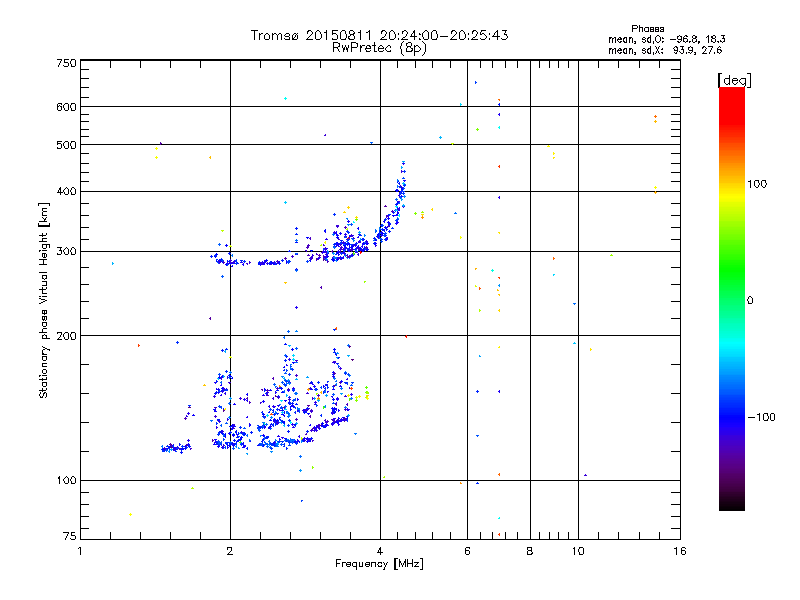Select the 'Phases' header text
Image resolution: width=800 pixels, height=600 pixels.
pos(647,29)
